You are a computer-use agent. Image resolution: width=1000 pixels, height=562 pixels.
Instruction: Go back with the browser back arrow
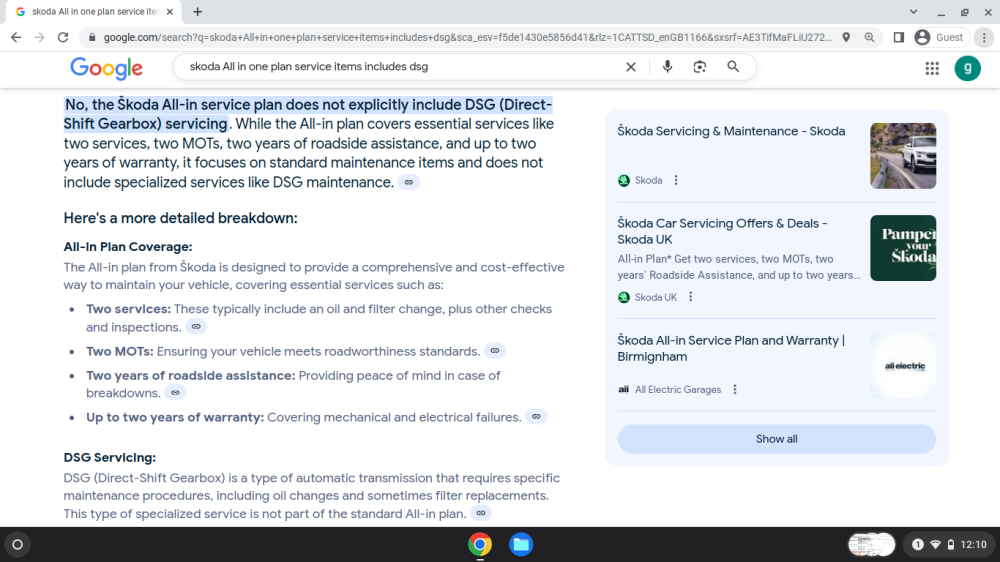[16, 38]
